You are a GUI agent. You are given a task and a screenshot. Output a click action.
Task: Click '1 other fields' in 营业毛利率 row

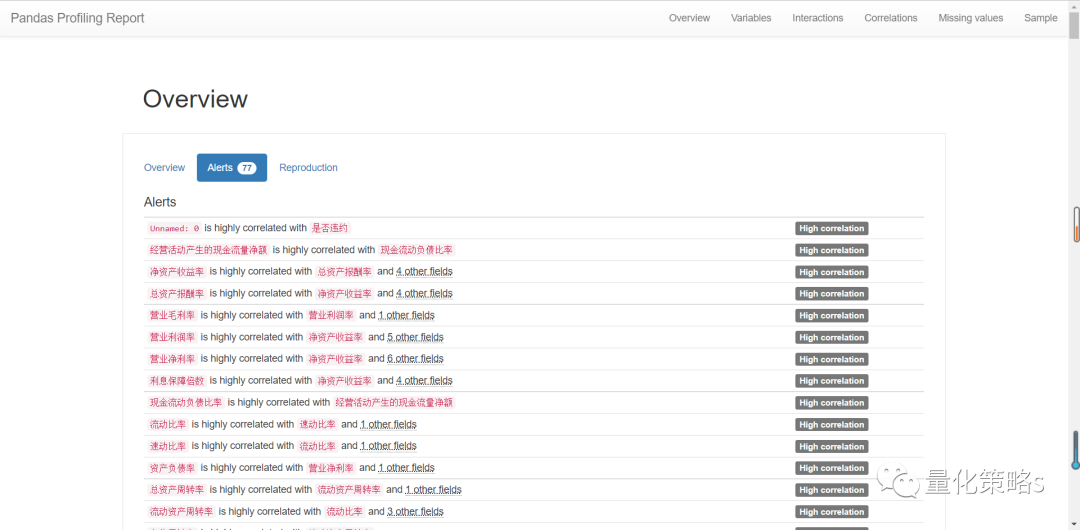coord(406,315)
